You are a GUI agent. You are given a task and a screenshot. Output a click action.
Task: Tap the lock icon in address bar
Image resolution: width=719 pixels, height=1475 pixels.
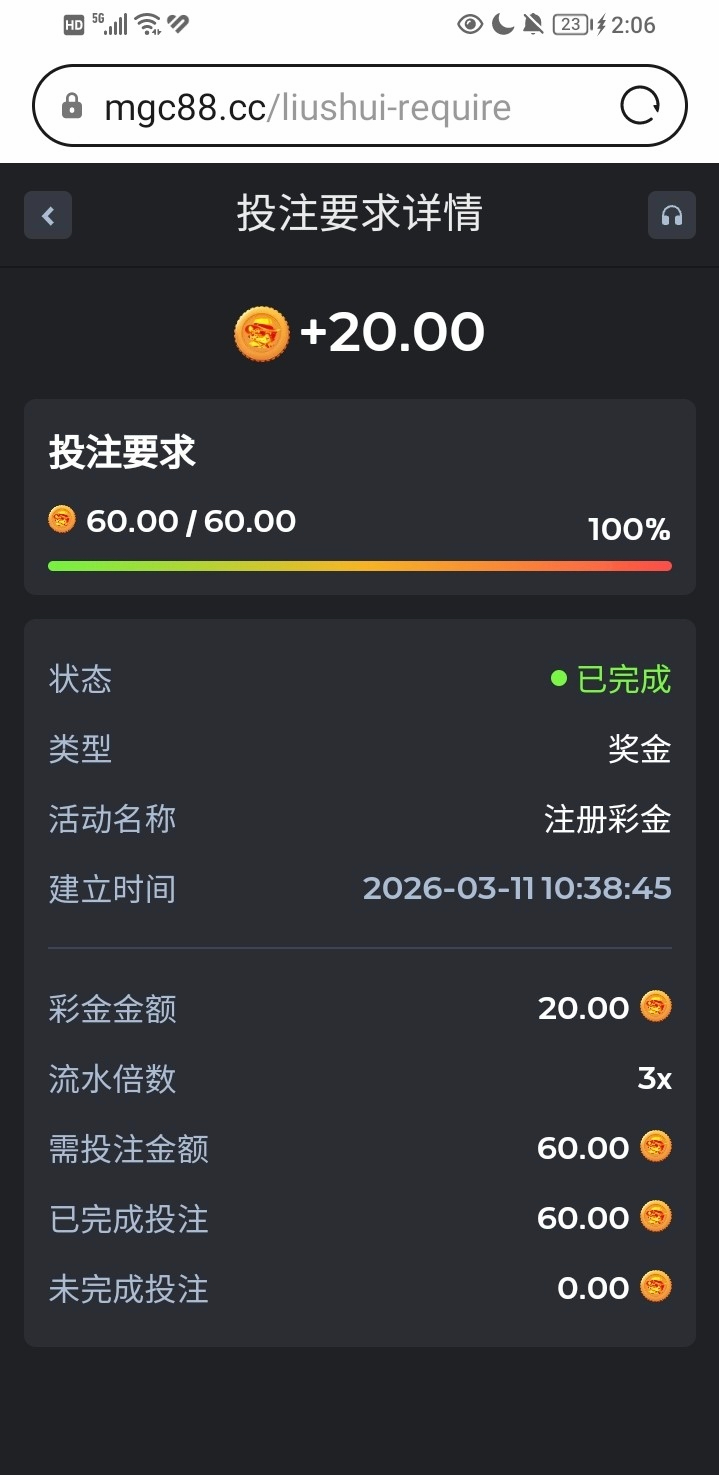click(72, 107)
